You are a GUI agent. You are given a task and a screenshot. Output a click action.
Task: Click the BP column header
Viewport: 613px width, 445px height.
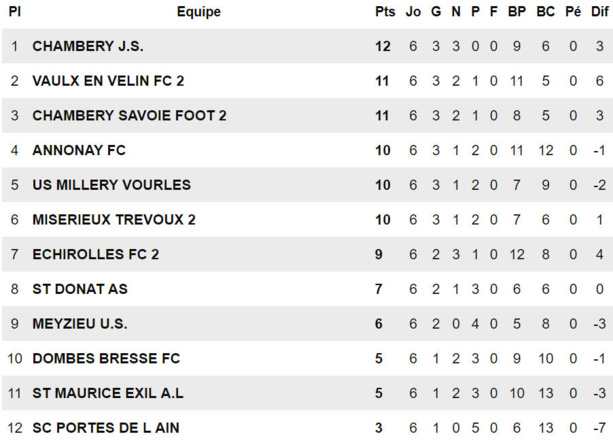516,12
